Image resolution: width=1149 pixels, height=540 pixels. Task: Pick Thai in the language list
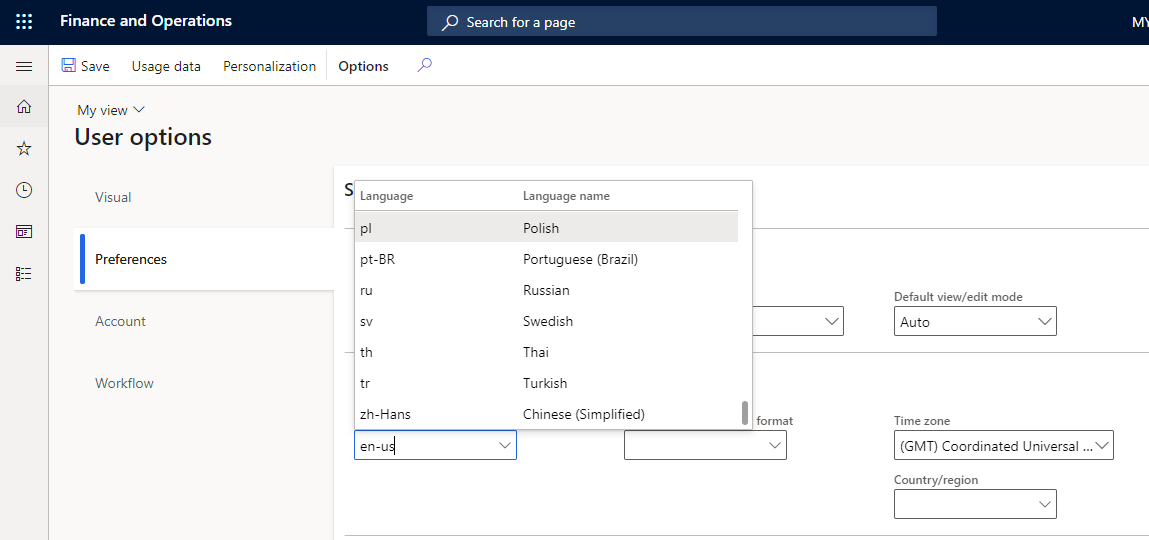(x=547, y=352)
